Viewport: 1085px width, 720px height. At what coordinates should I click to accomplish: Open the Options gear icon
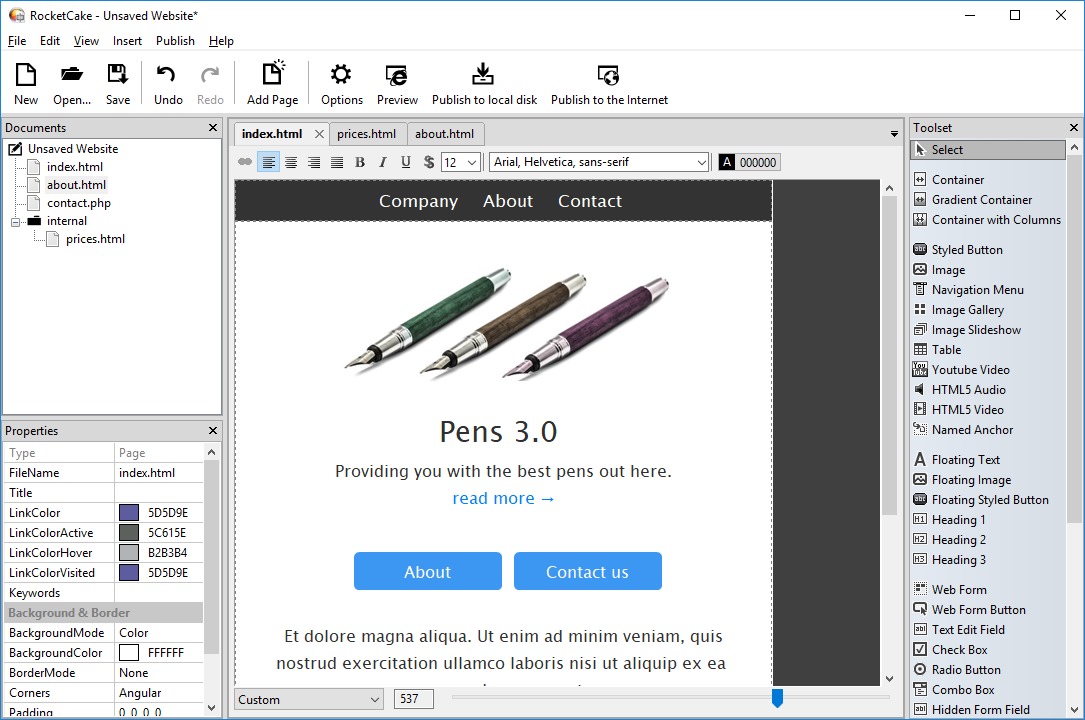341,74
